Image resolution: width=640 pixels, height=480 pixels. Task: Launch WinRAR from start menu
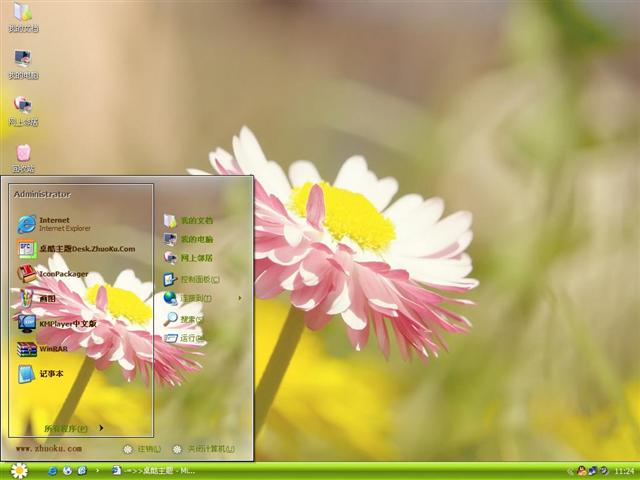coord(42,349)
